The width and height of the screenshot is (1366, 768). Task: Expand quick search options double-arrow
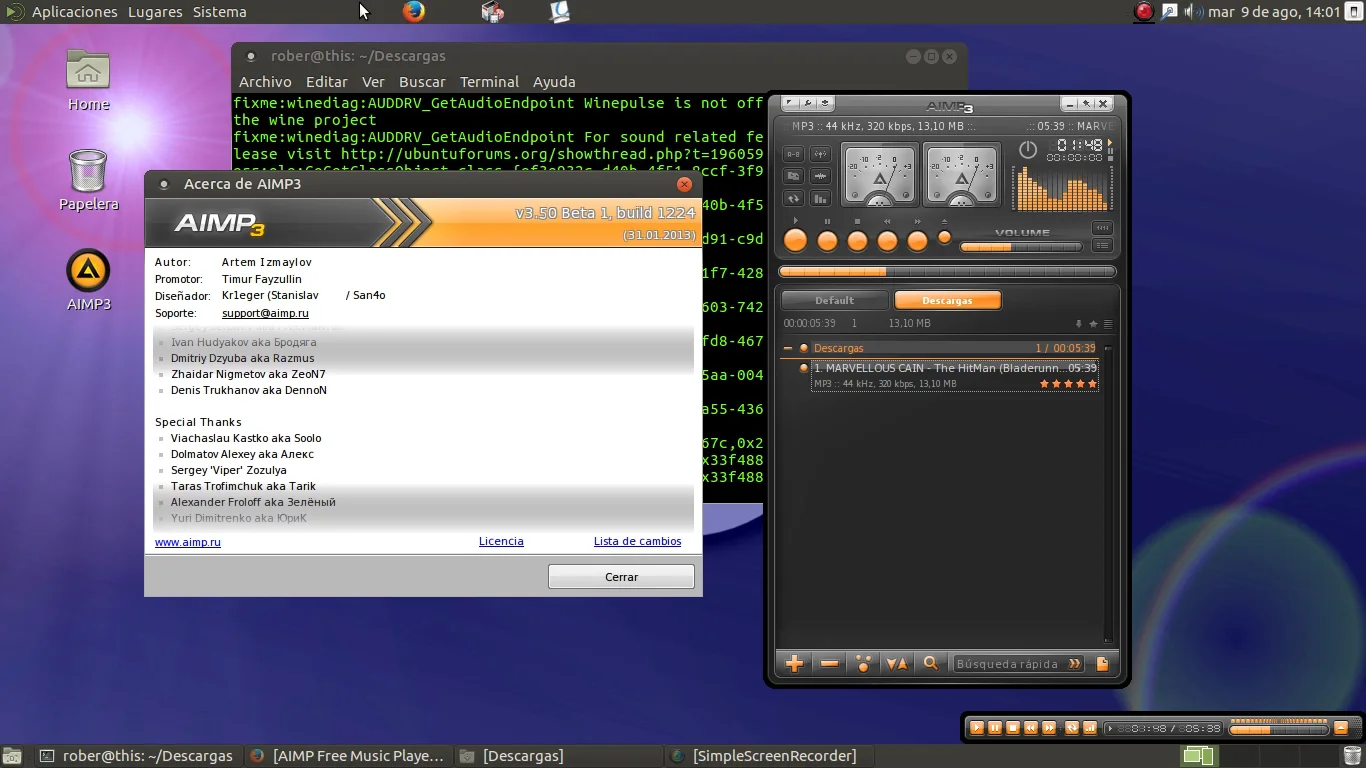point(1074,663)
